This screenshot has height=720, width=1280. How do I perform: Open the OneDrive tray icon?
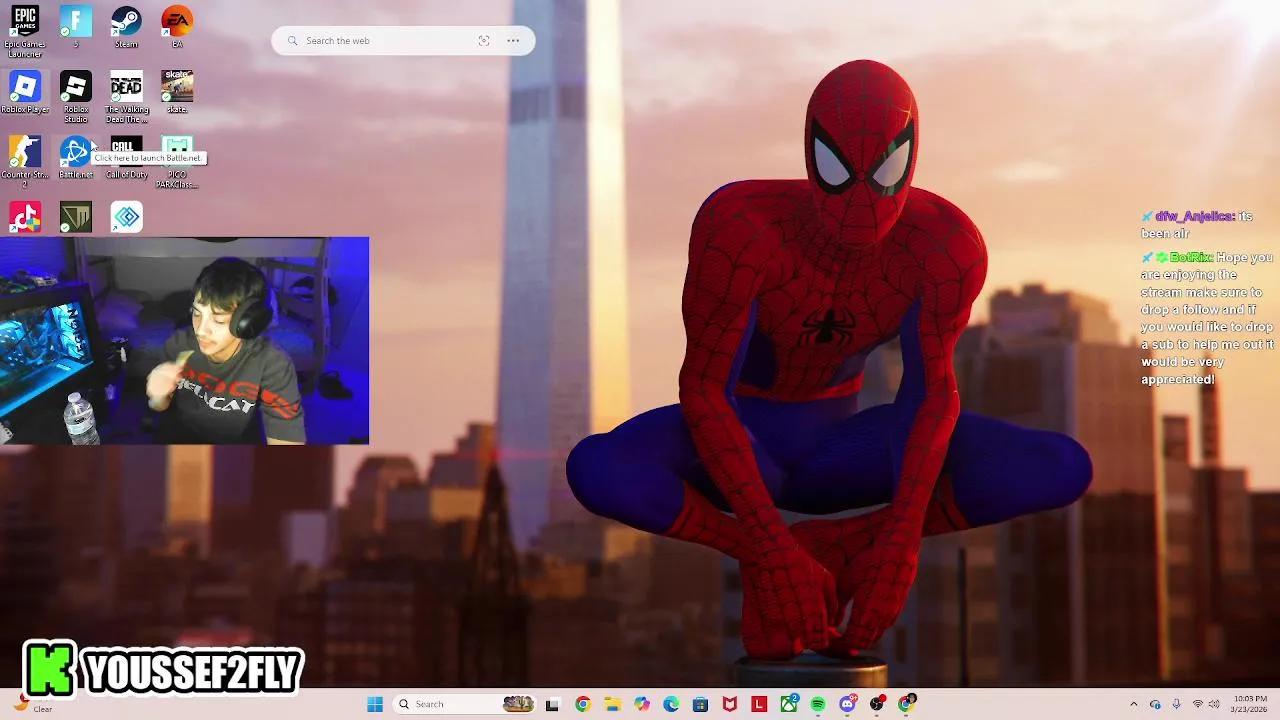pos(1155,704)
